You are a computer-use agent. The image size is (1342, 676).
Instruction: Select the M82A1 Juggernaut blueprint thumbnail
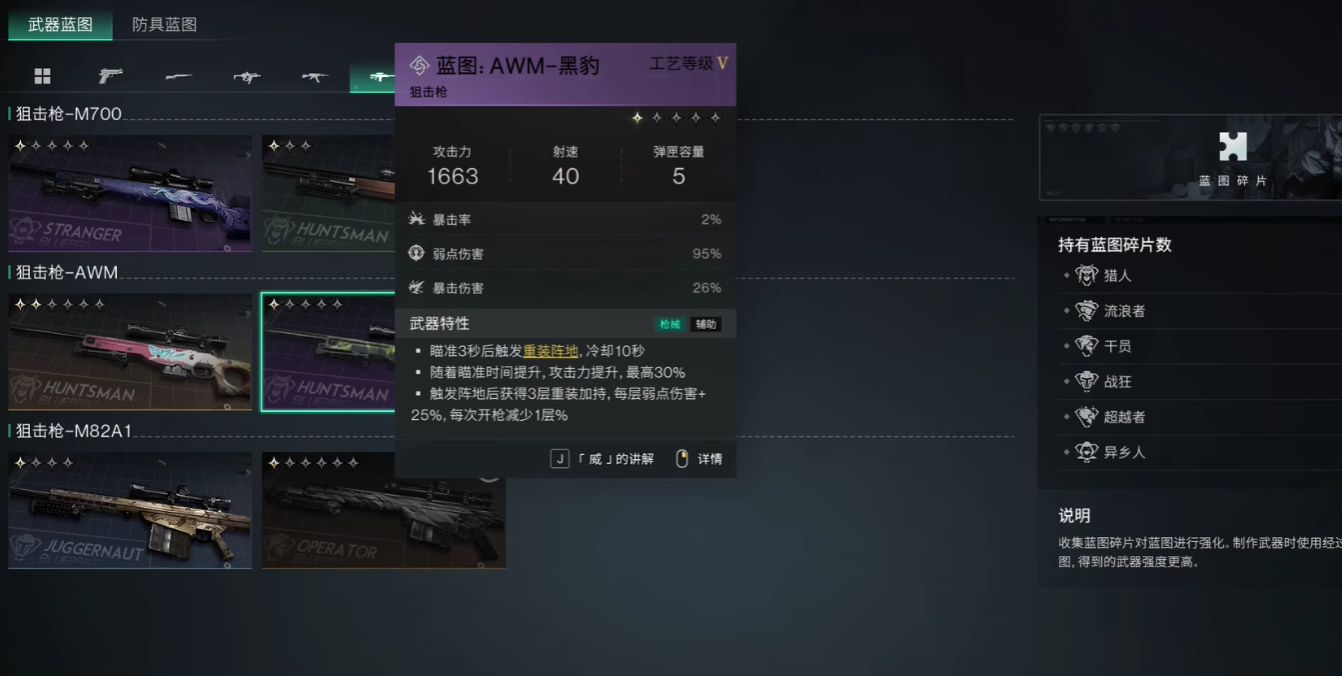click(x=130, y=510)
